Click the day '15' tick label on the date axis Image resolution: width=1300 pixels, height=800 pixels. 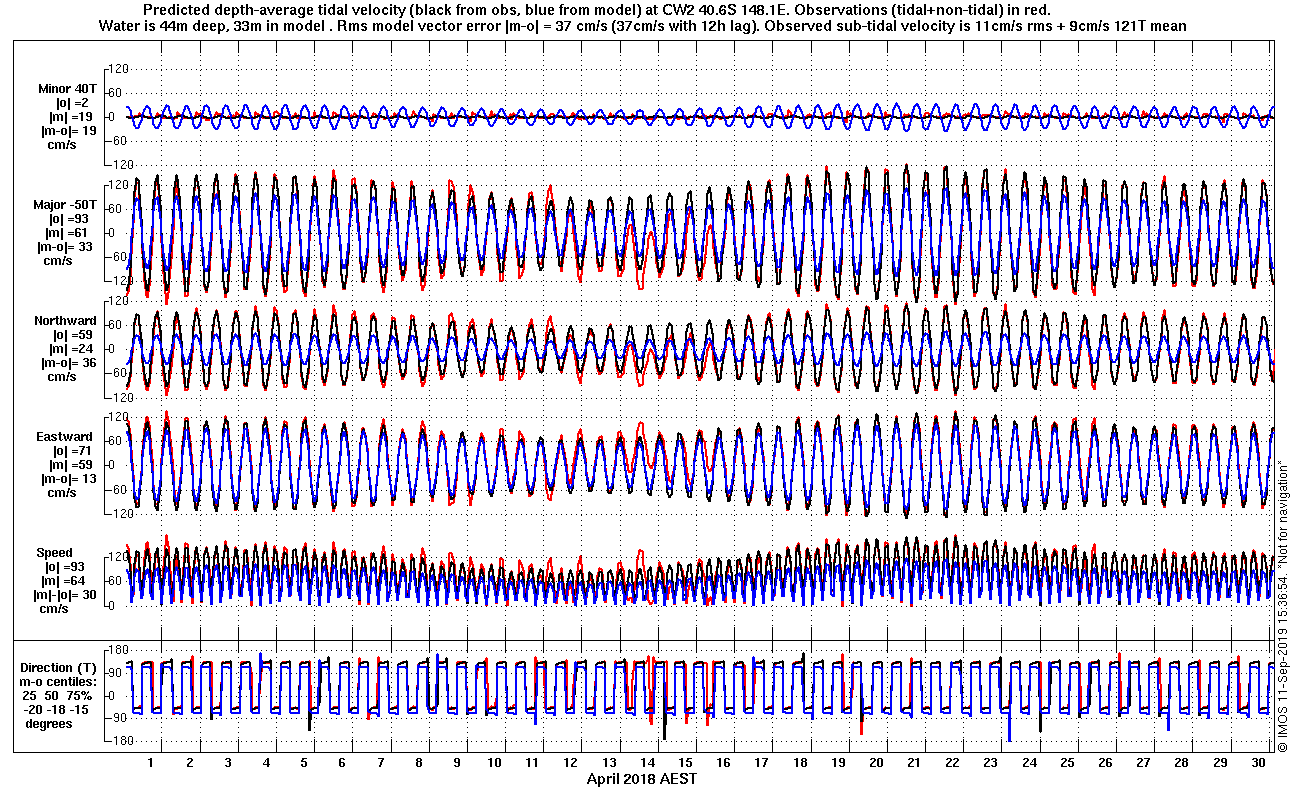click(686, 763)
